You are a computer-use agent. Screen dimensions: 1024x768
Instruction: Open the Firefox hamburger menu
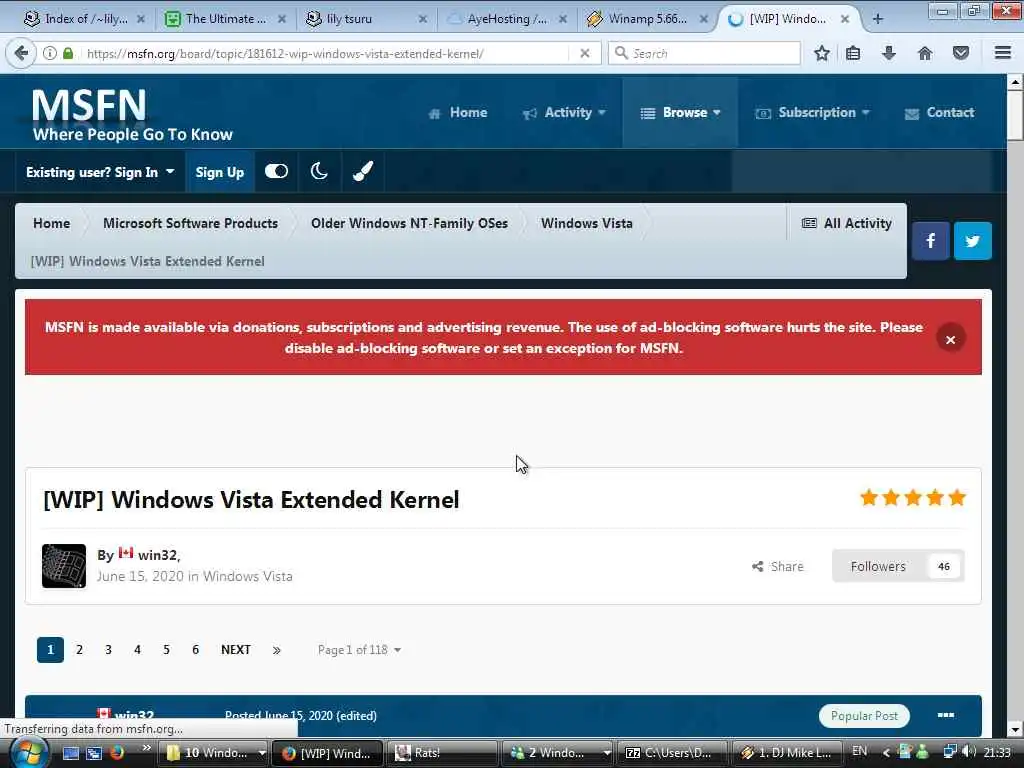(x=1003, y=53)
